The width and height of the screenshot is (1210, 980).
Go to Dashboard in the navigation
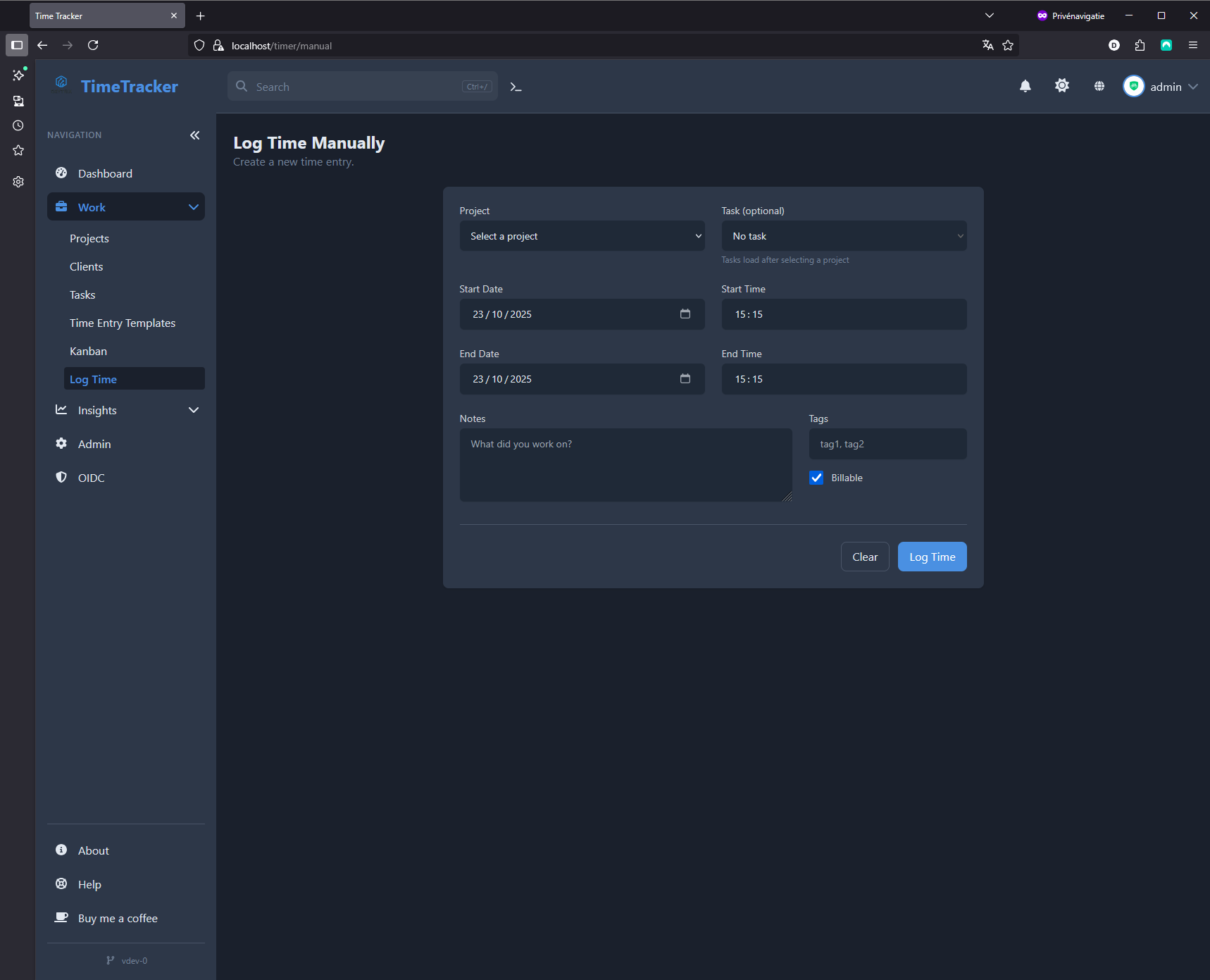pyautogui.click(x=105, y=173)
